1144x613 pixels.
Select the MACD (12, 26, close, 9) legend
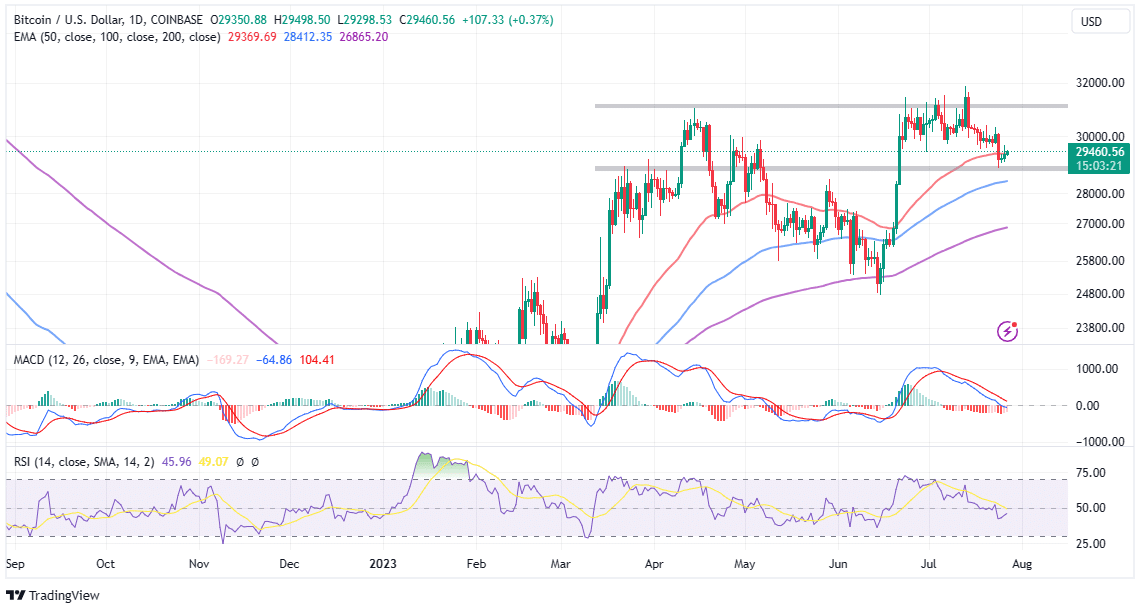coord(105,360)
